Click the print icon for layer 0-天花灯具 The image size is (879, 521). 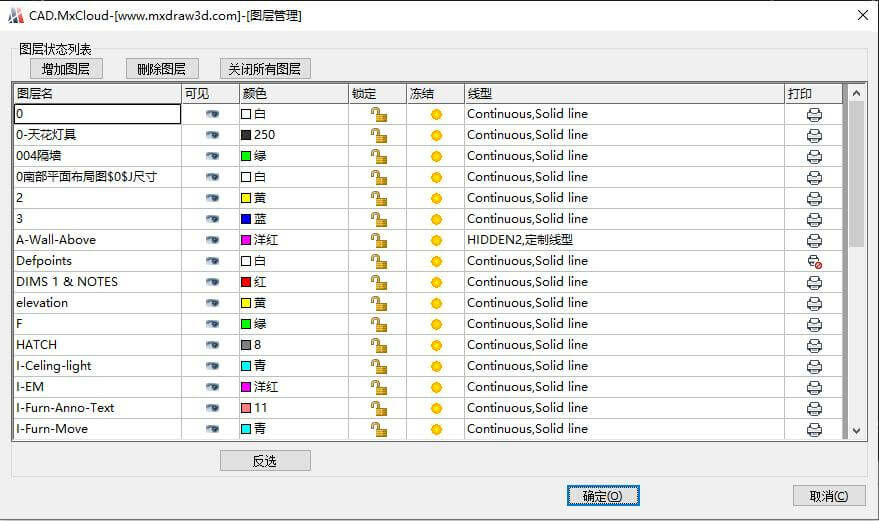[x=814, y=135]
